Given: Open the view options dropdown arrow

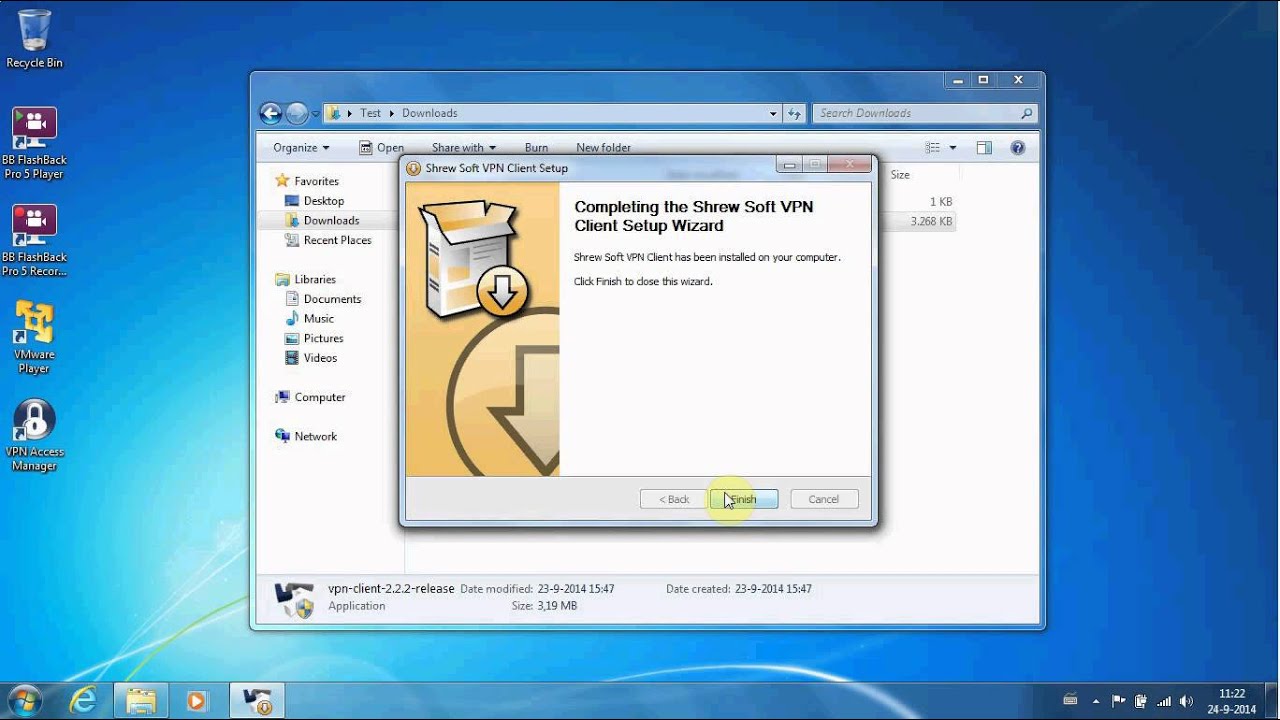Looking at the screenshot, I should 952,147.
